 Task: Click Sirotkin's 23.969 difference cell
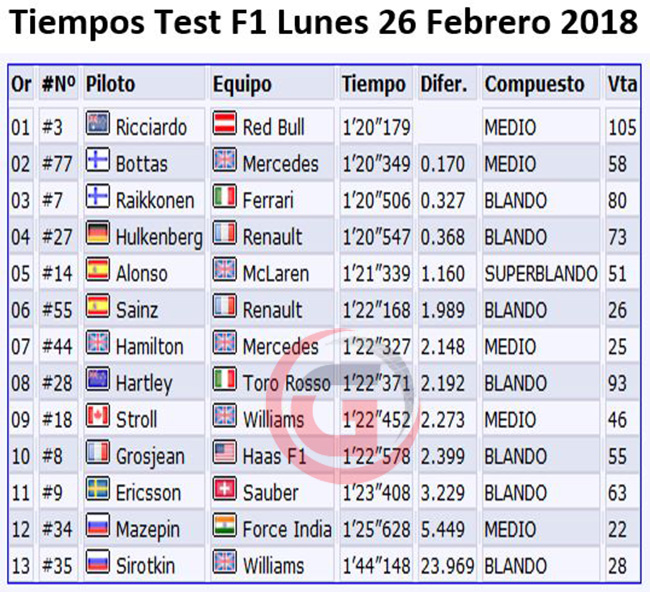point(447,566)
